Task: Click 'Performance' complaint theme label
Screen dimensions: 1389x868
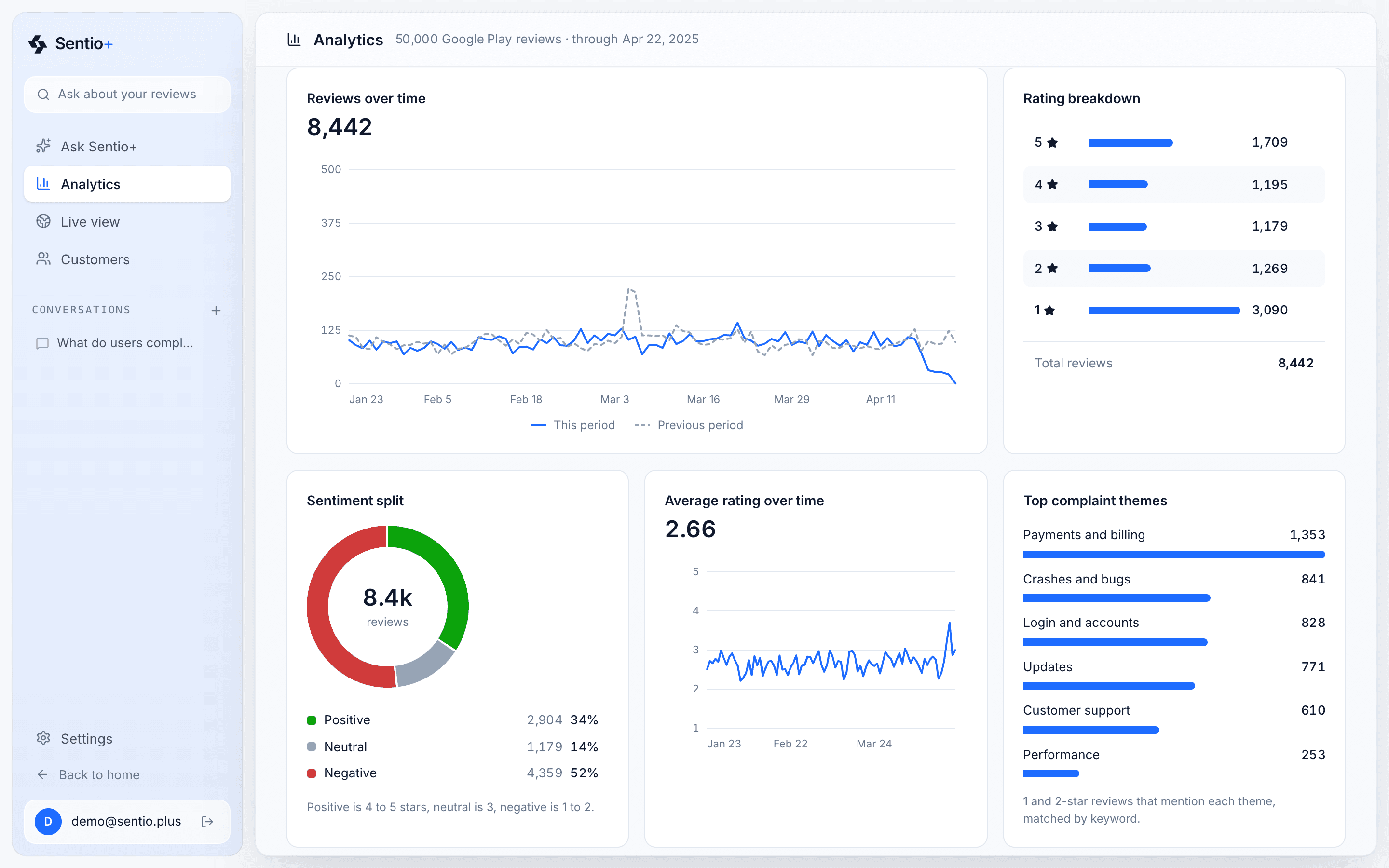Action: [x=1061, y=754]
